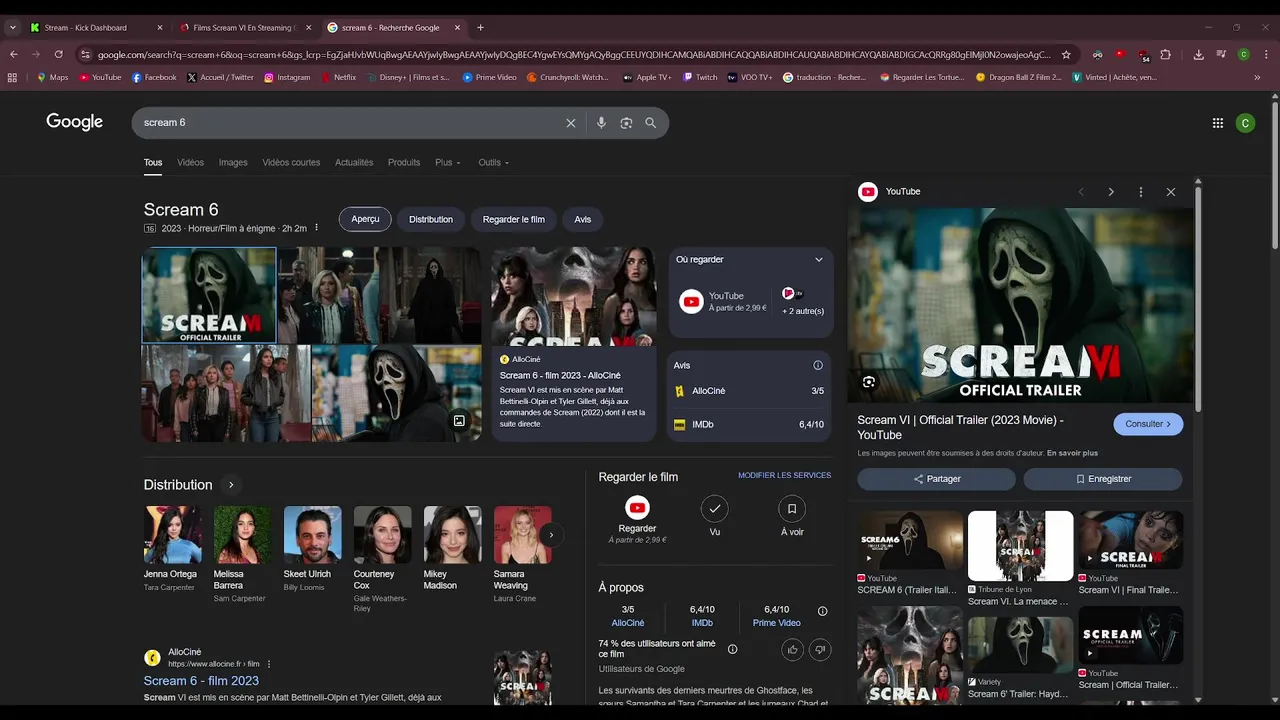Click the Chrome address bar
Image resolution: width=1280 pixels, height=720 pixels.
[575, 54]
